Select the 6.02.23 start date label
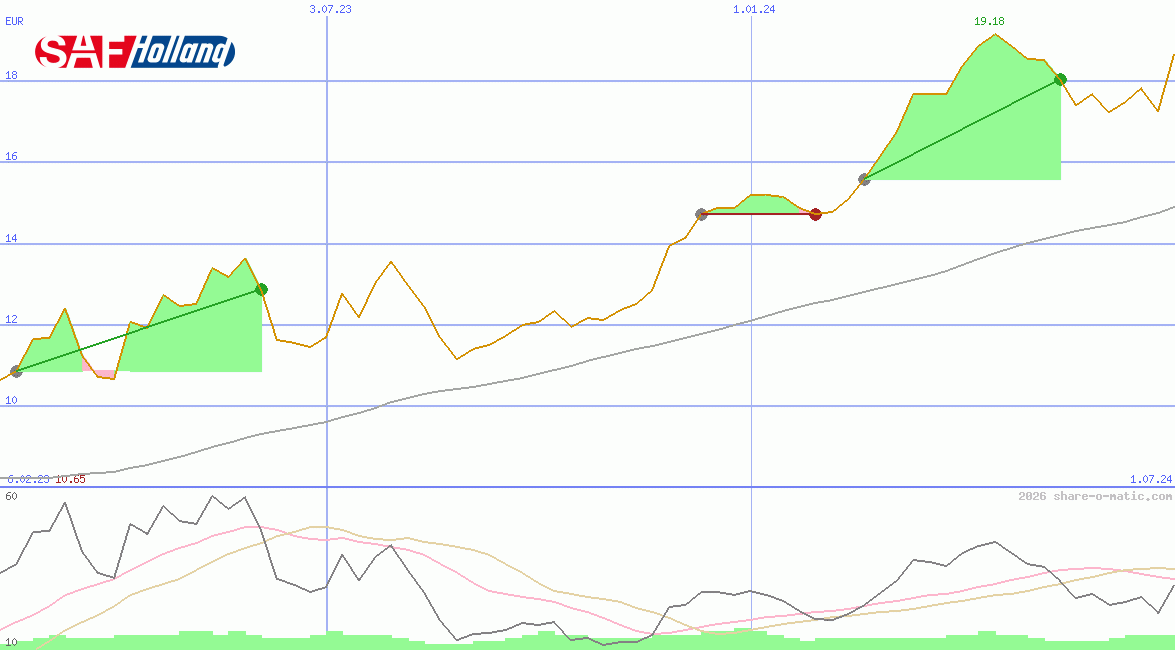Image resolution: width=1175 pixels, height=650 pixels. click(28, 479)
